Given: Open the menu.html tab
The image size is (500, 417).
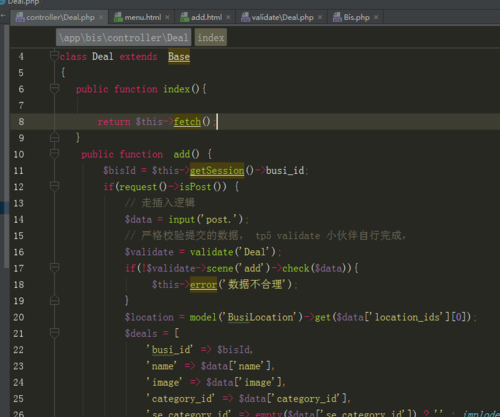Looking at the screenshot, I should pyautogui.click(x=143, y=17).
